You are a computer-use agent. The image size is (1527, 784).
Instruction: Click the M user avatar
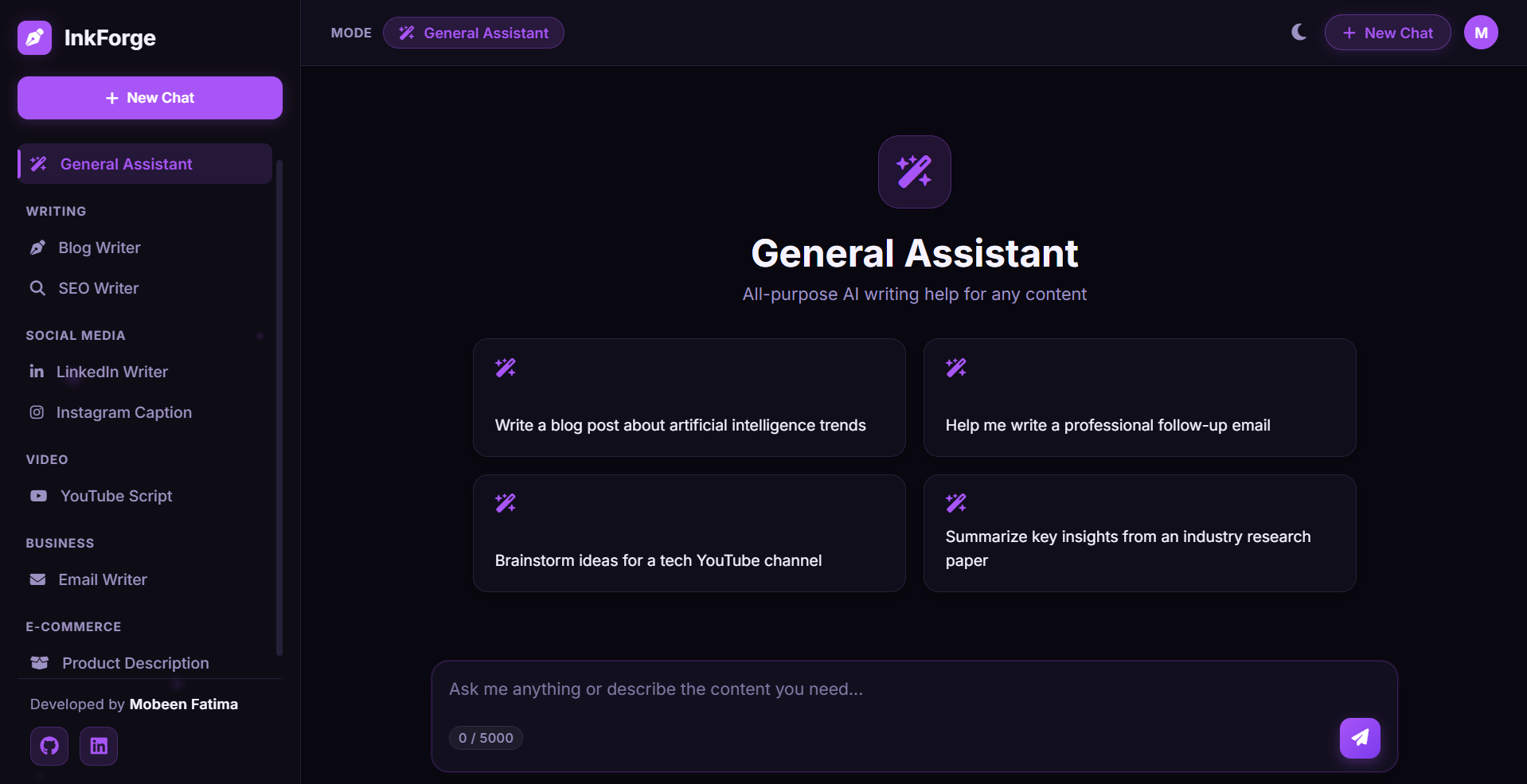1481,33
